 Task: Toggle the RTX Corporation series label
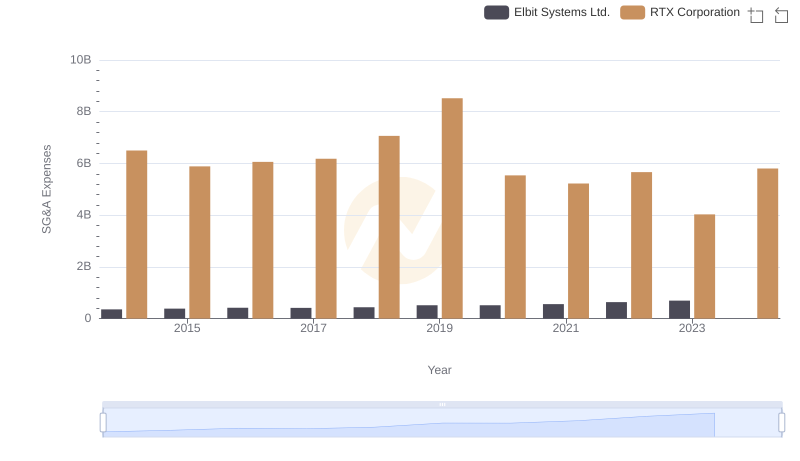[x=694, y=12]
